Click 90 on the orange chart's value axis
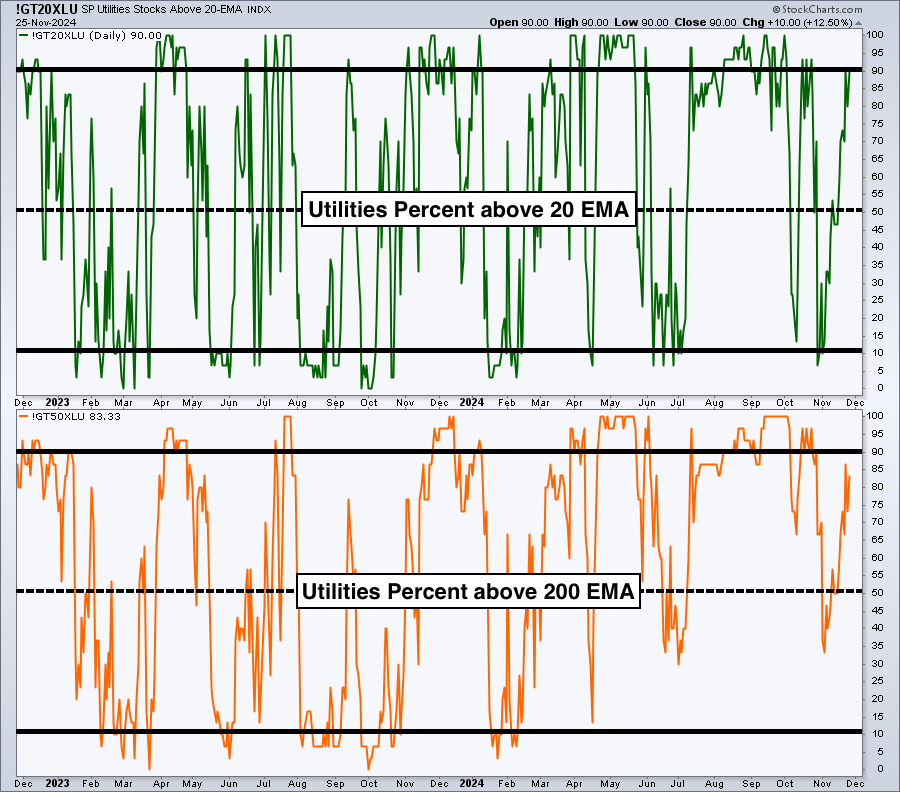This screenshot has width=900, height=792. 877,451
